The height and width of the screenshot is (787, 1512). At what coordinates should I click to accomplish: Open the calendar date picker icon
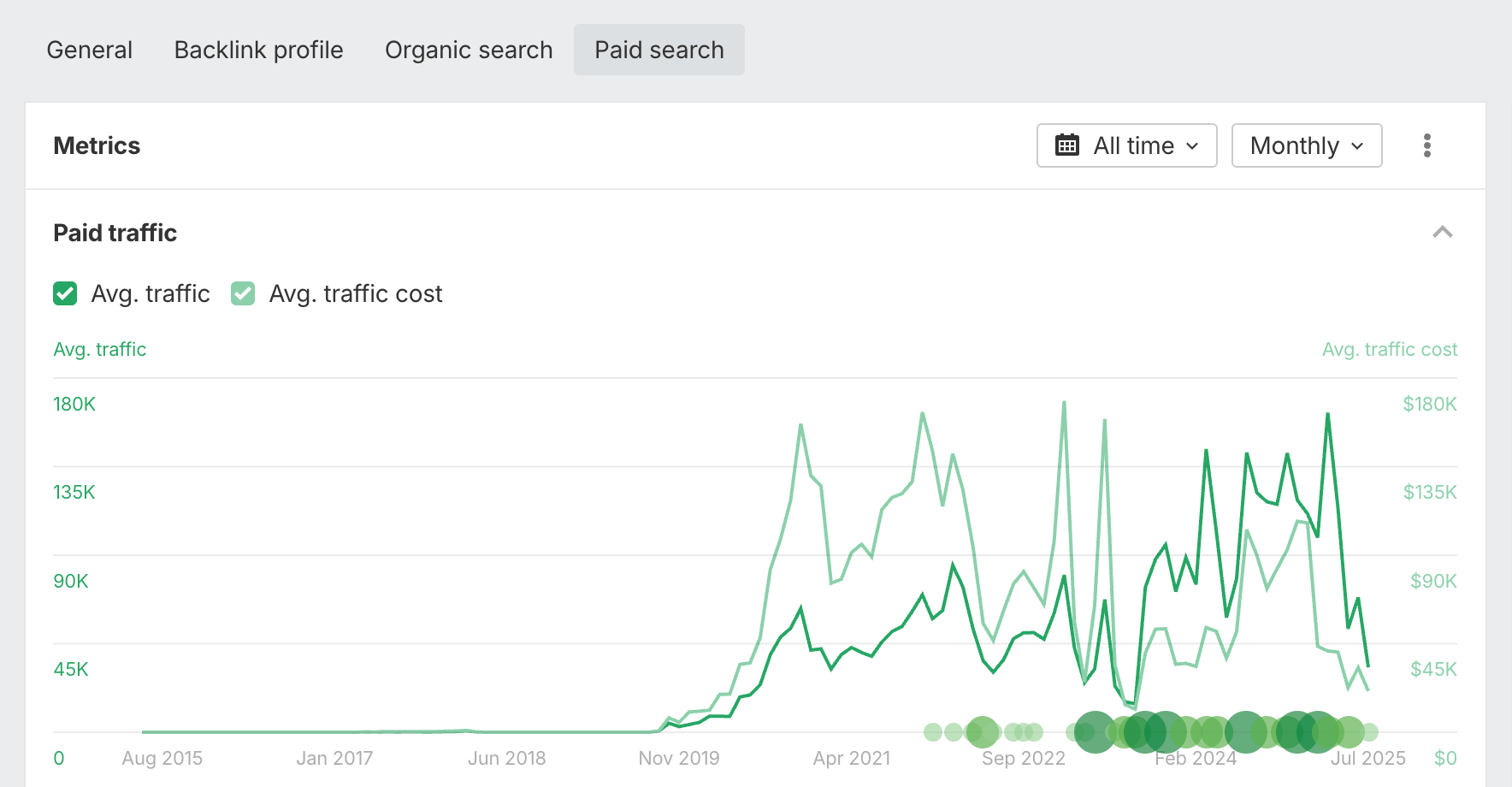[x=1067, y=145]
